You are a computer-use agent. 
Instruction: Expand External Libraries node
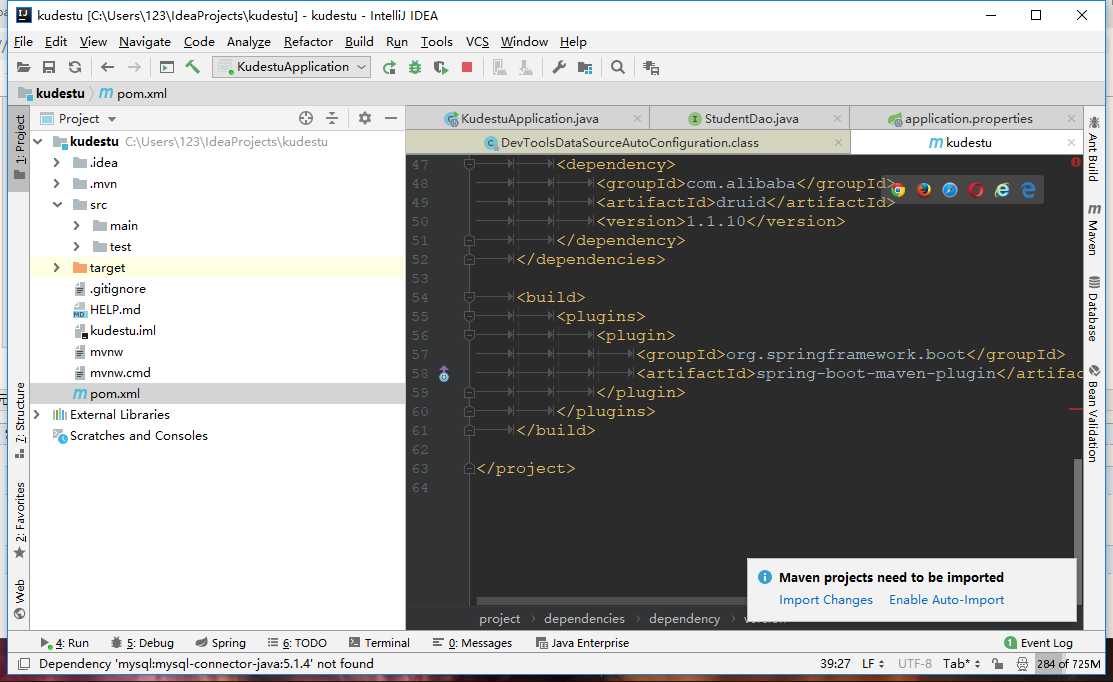[37, 414]
